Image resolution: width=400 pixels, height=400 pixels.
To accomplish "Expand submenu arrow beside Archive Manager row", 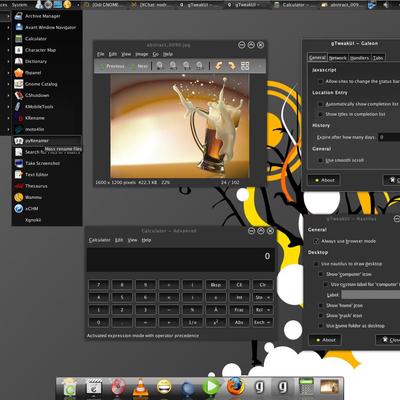I will [x=8, y=16].
